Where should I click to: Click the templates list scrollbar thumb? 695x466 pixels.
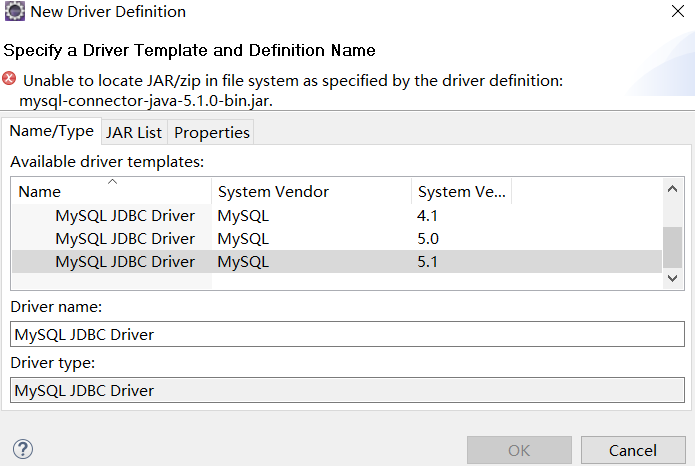click(x=672, y=247)
